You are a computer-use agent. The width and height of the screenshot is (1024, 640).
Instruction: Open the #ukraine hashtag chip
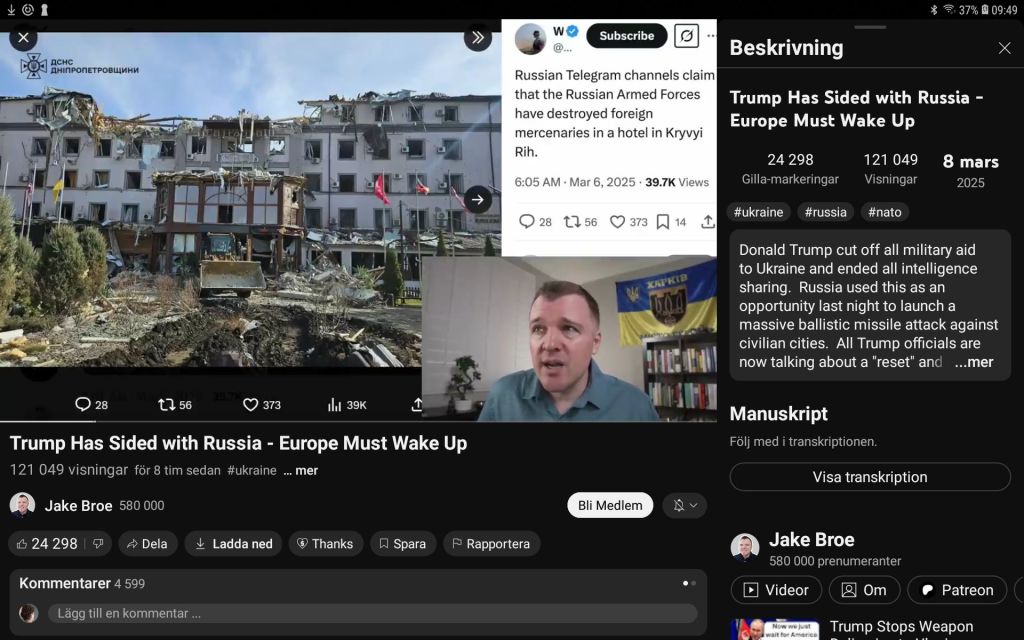point(759,212)
